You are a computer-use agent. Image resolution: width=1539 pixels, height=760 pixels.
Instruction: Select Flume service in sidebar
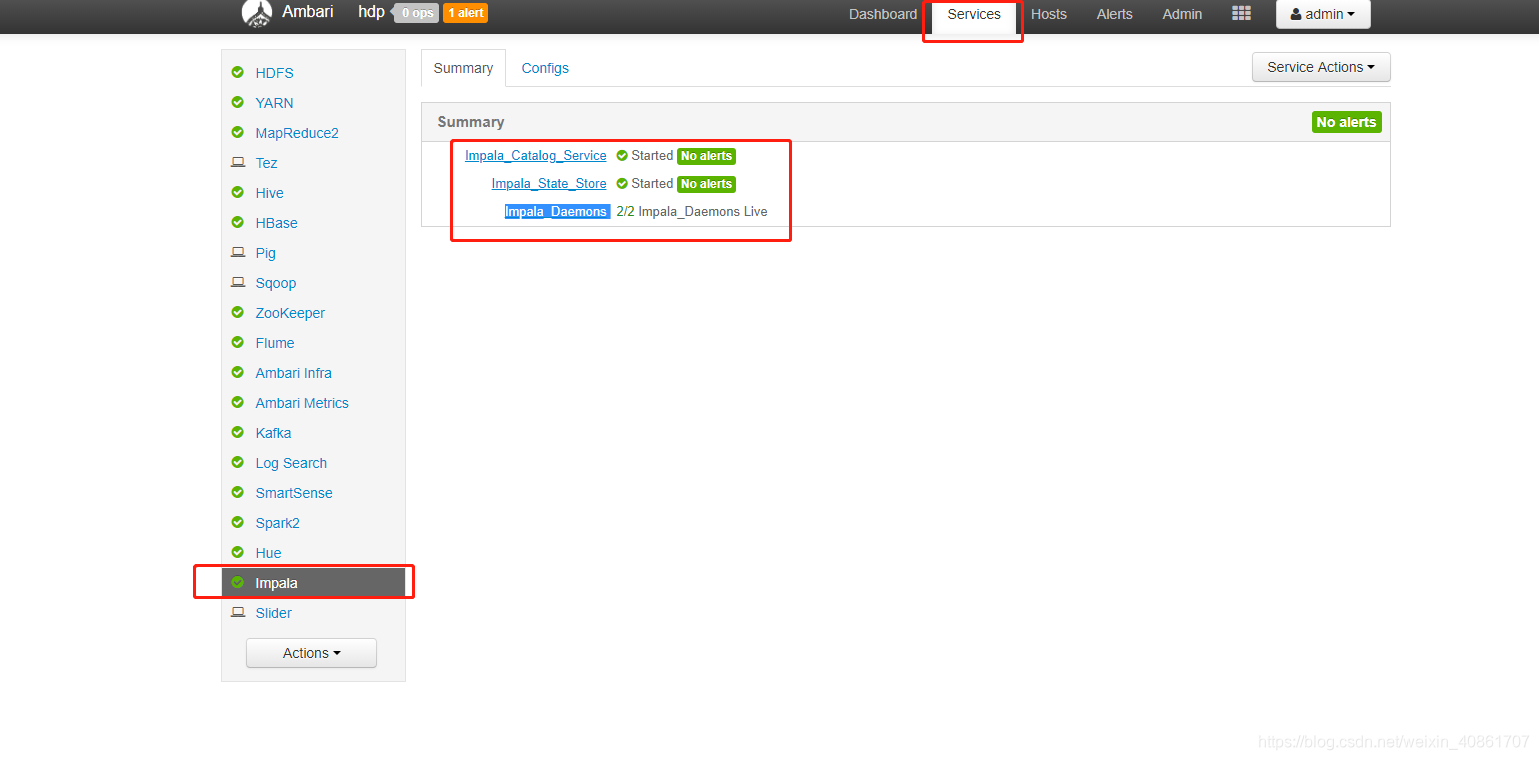click(x=274, y=343)
